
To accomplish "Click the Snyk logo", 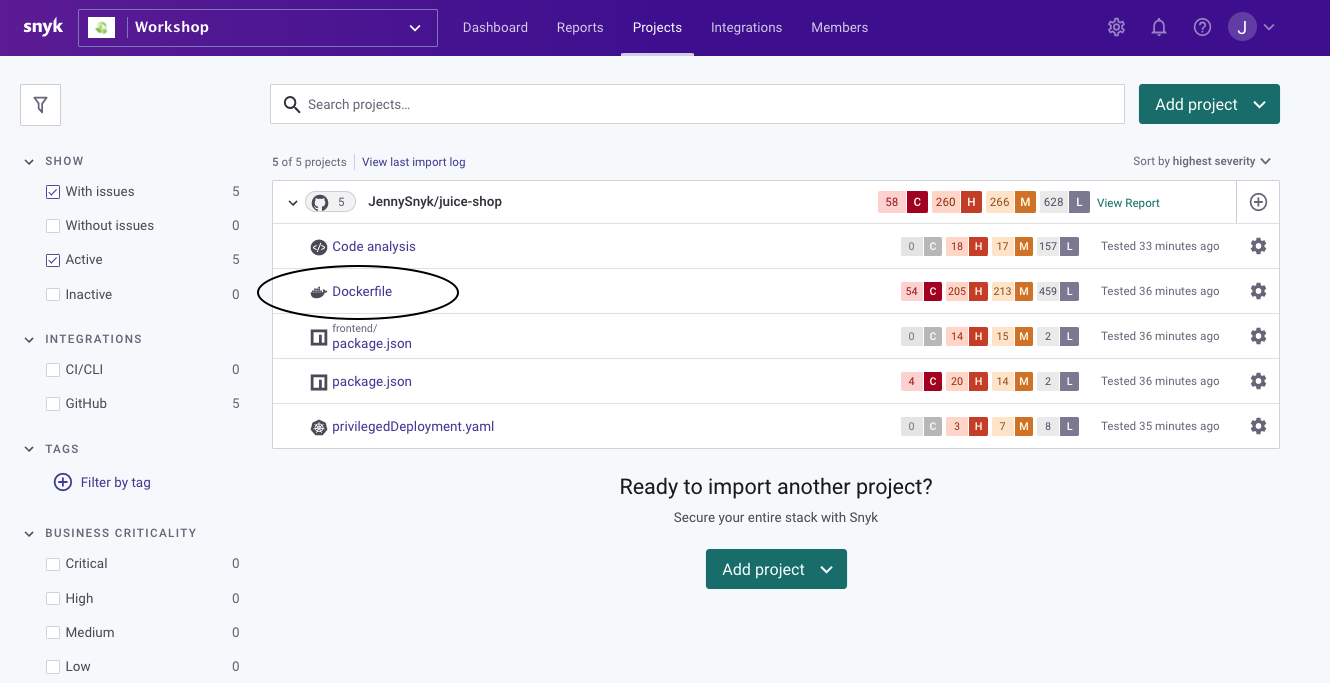I will click(x=43, y=27).
